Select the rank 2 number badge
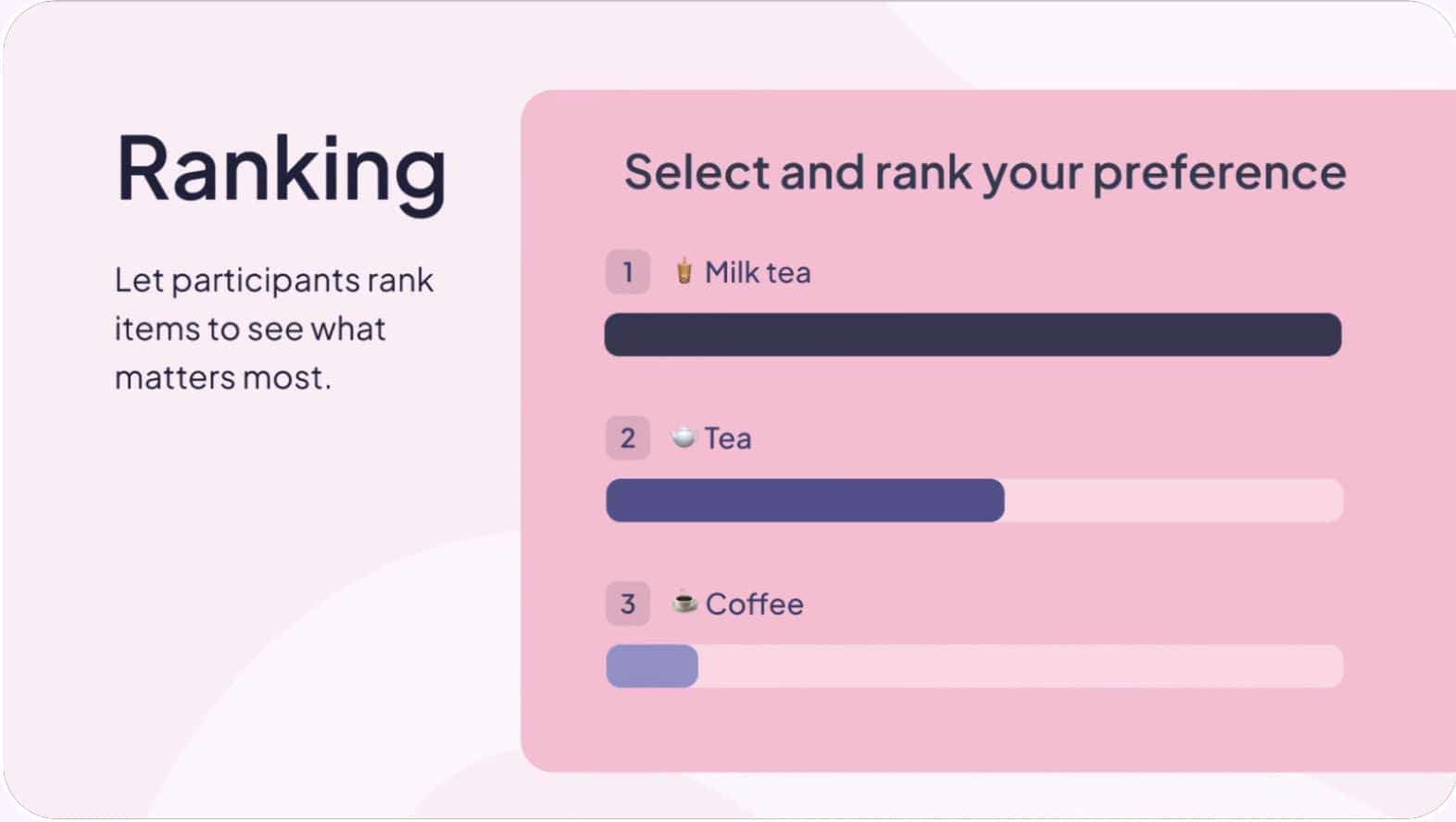The image size is (1456, 822). (628, 438)
